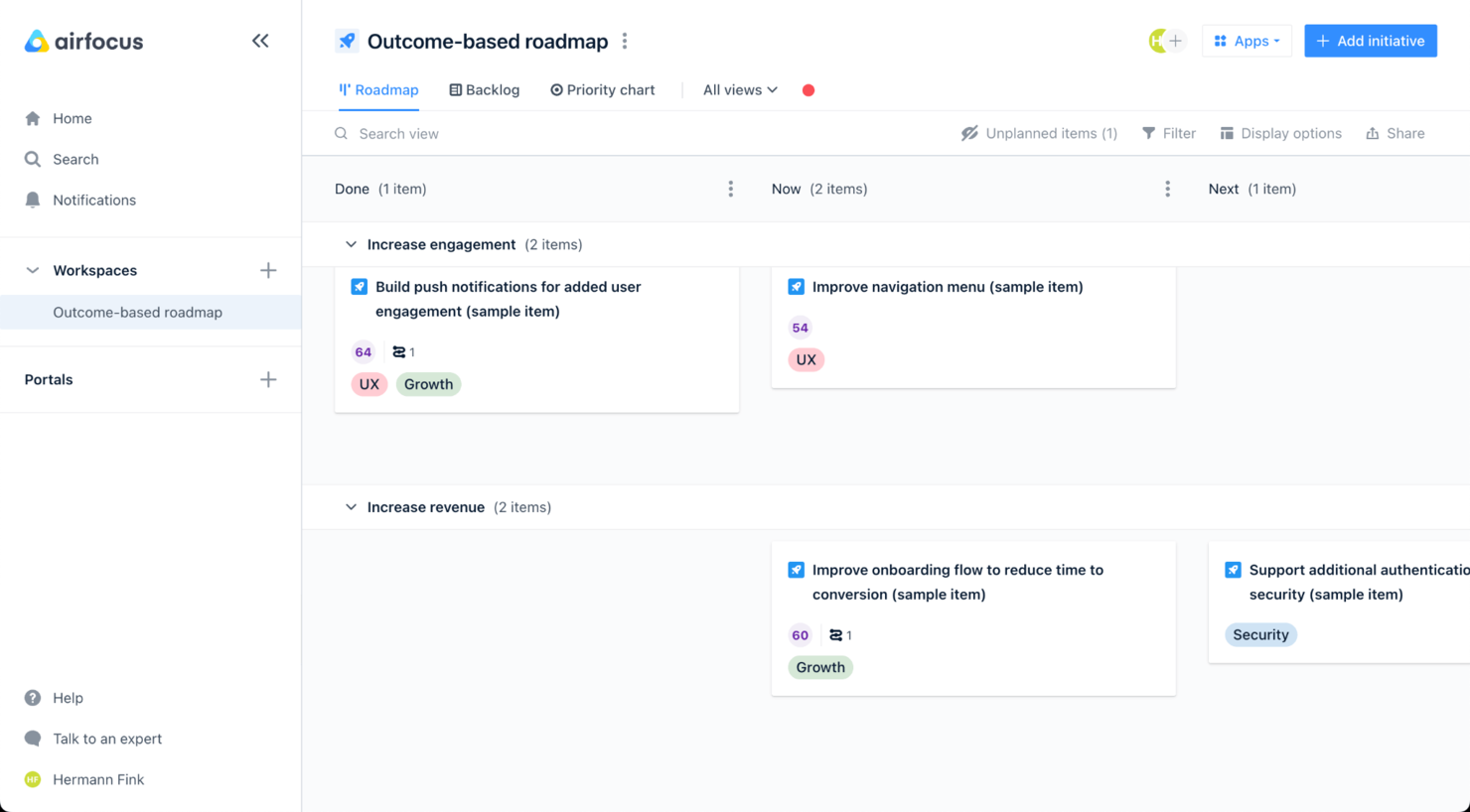Open the airfocus home logo
The width and height of the screenshot is (1470, 812).
82,41
